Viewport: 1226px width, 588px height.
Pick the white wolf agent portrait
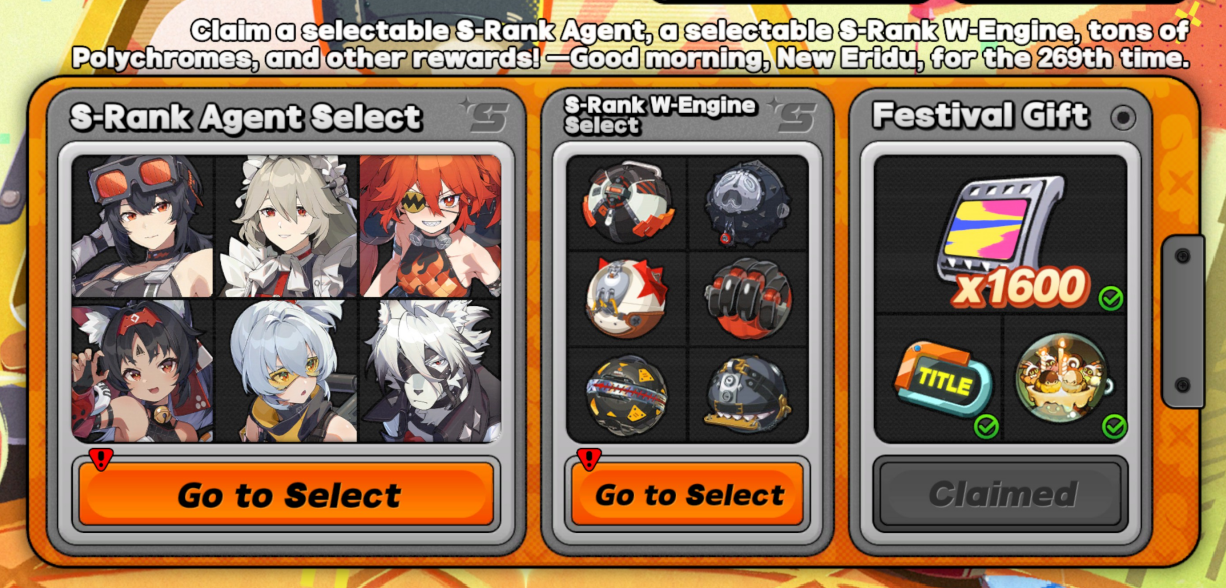pos(430,371)
